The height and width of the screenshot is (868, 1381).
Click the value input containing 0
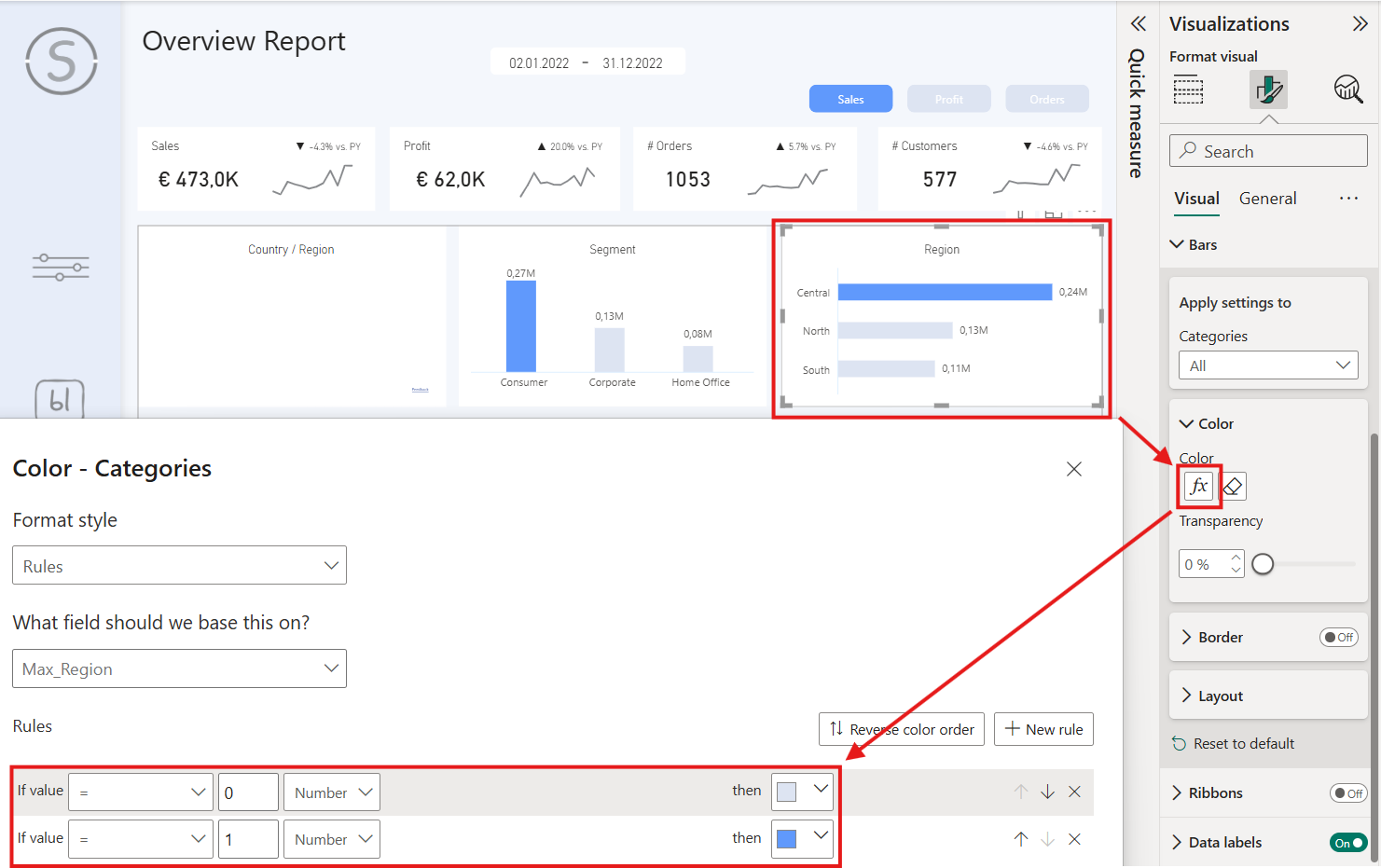248,792
